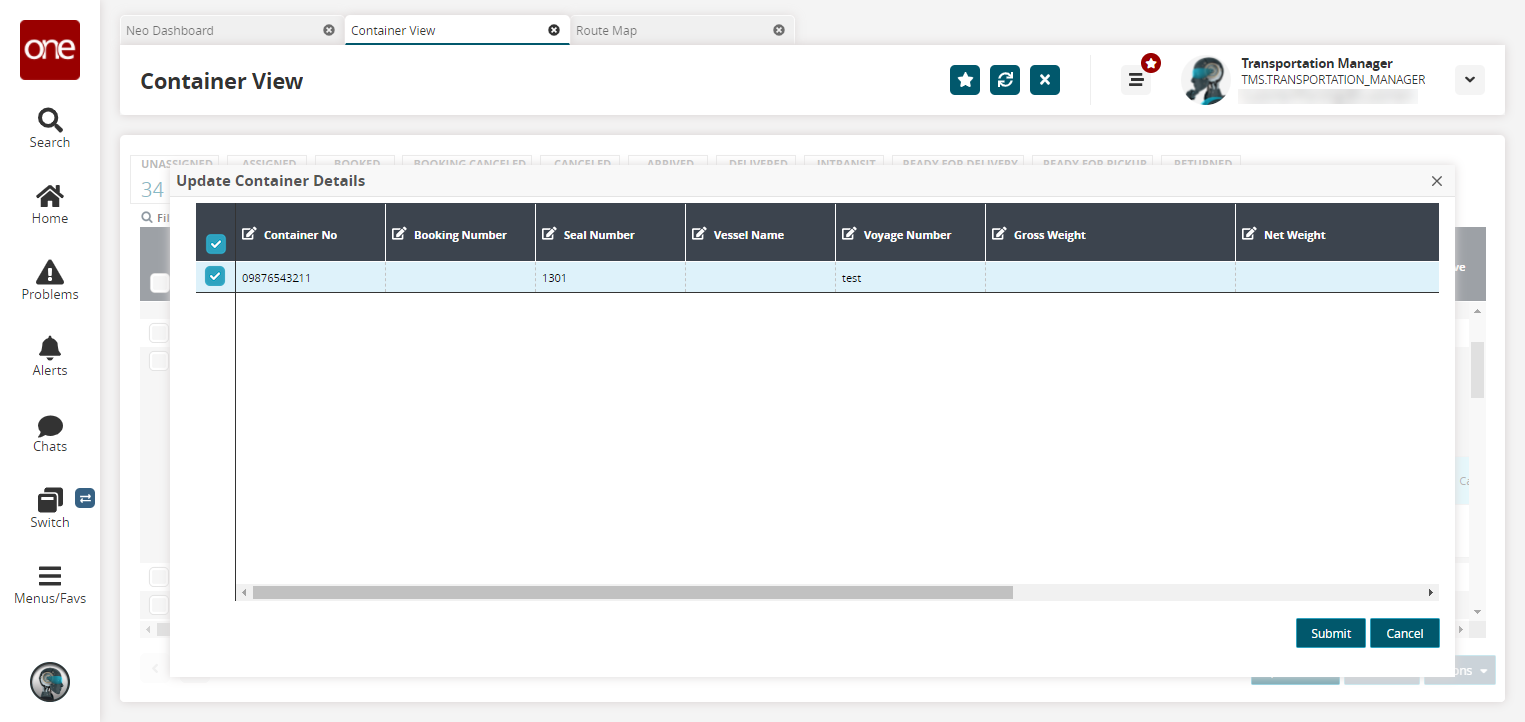
Task: Submit the container details update
Action: click(x=1331, y=633)
